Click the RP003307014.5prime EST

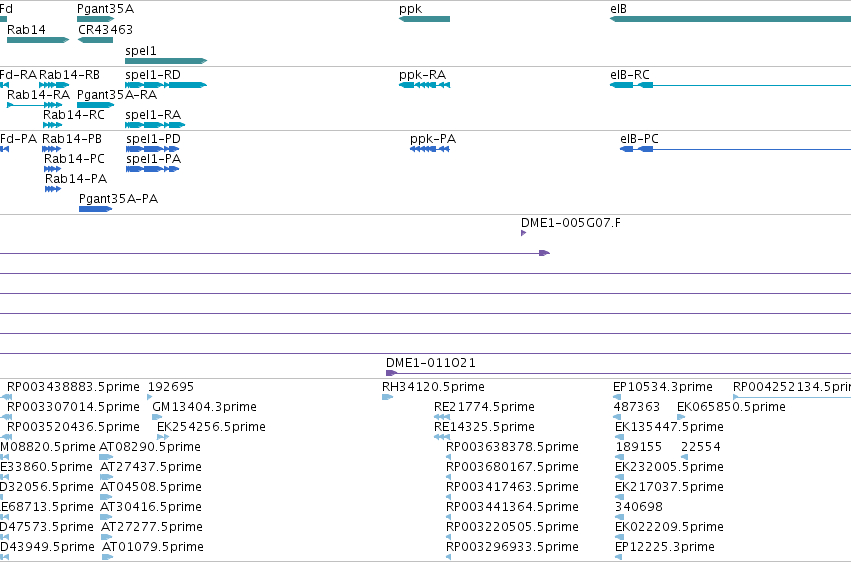[8, 417]
